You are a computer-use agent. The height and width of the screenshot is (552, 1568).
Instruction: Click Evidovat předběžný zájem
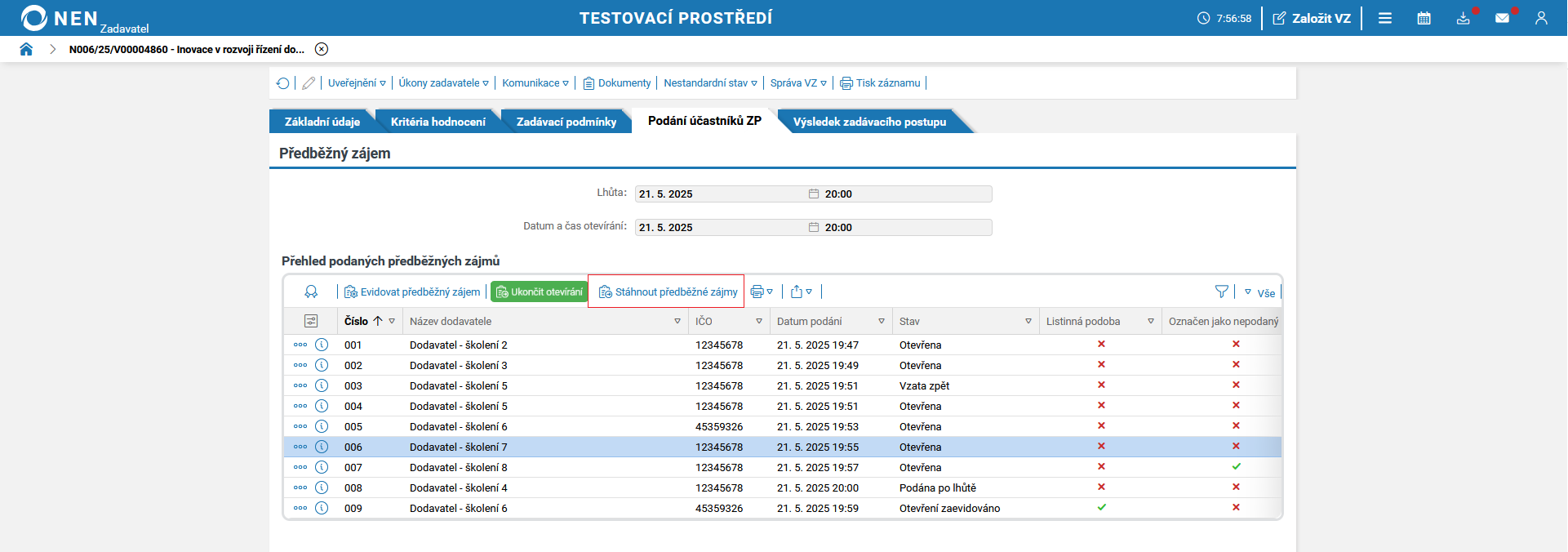412,292
